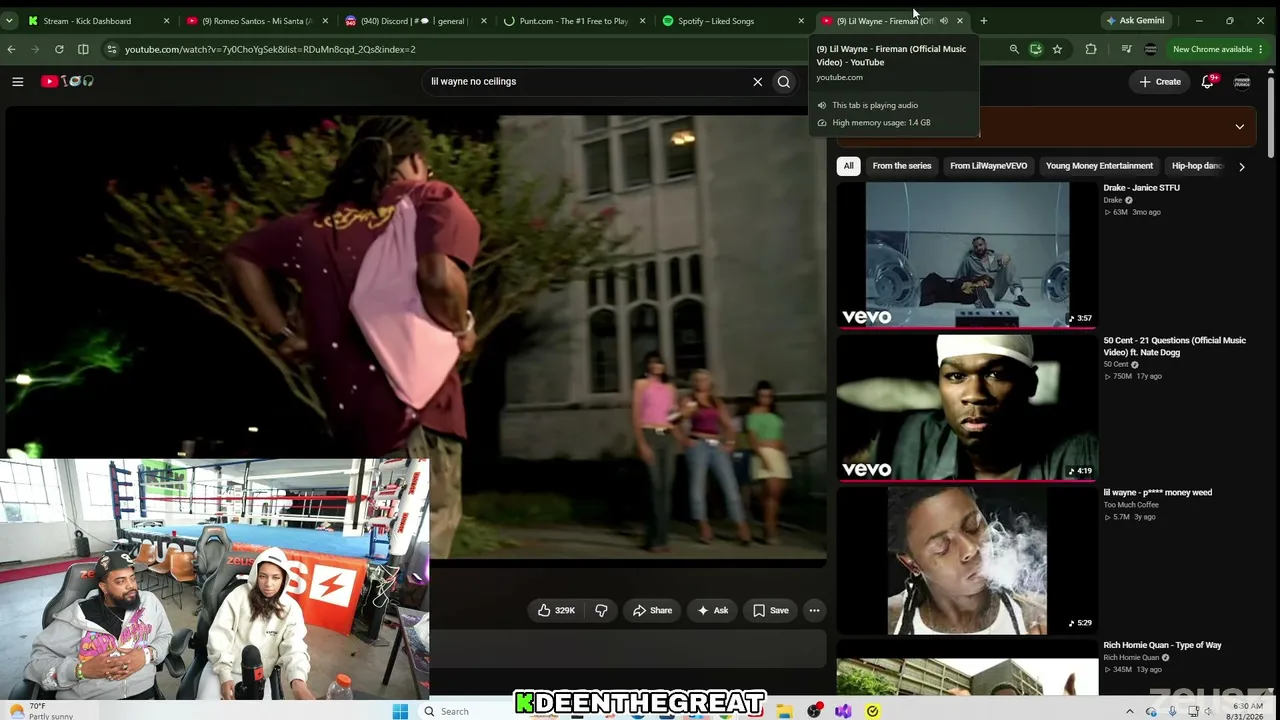Open the YouTube account avatar menu
Screen dimensions: 1280x720
1242,82
